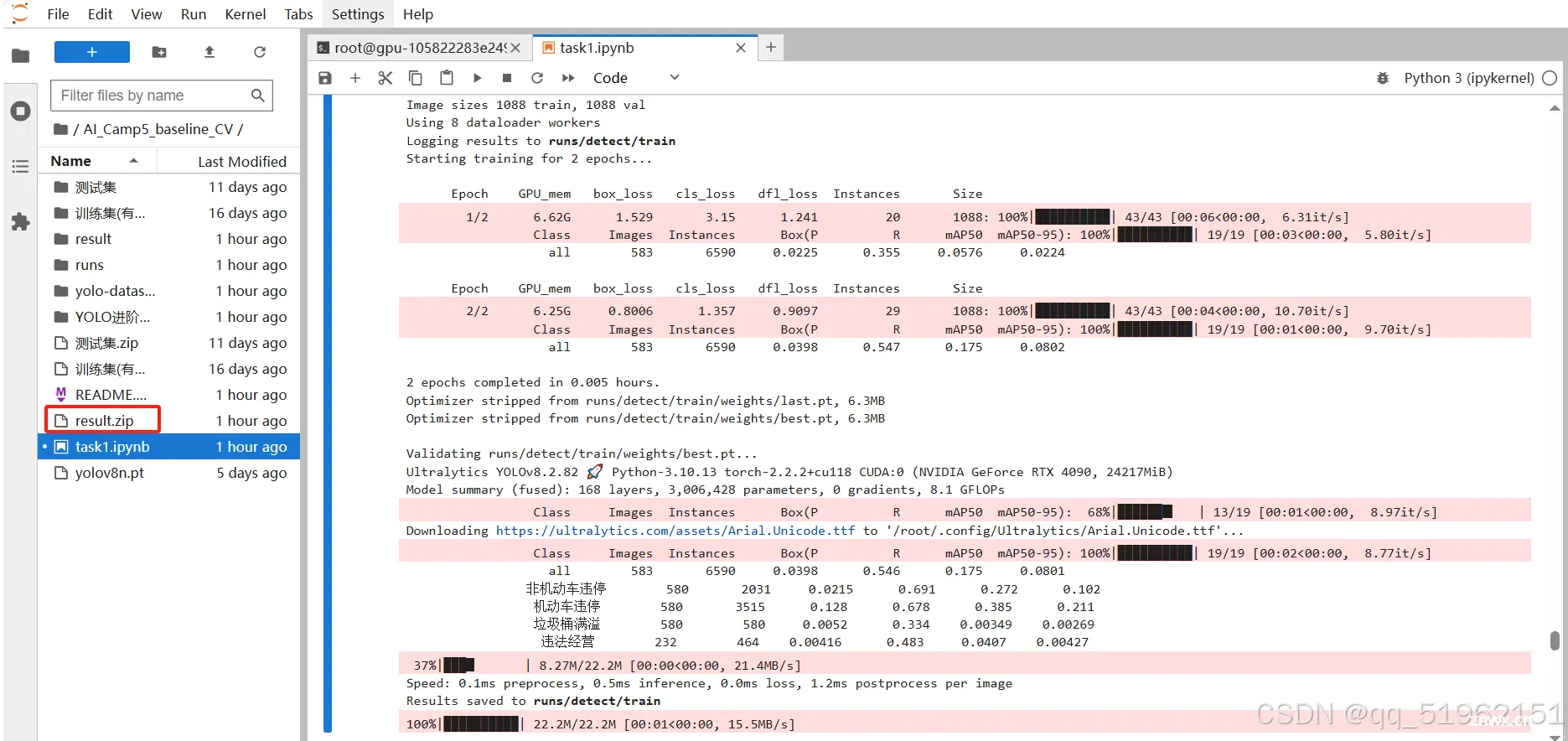Screen dimensions: 1568x741
Task: Open the File menu
Action: (x=58, y=14)
